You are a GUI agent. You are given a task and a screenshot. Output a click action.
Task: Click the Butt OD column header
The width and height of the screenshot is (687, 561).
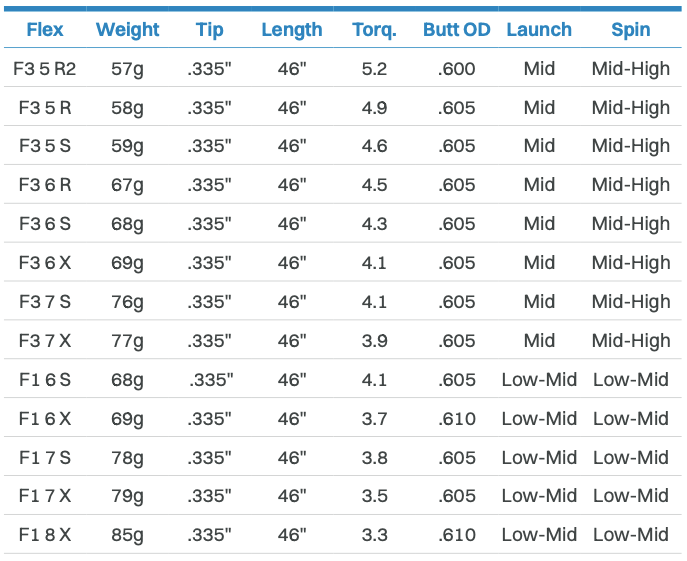[457, 30]
